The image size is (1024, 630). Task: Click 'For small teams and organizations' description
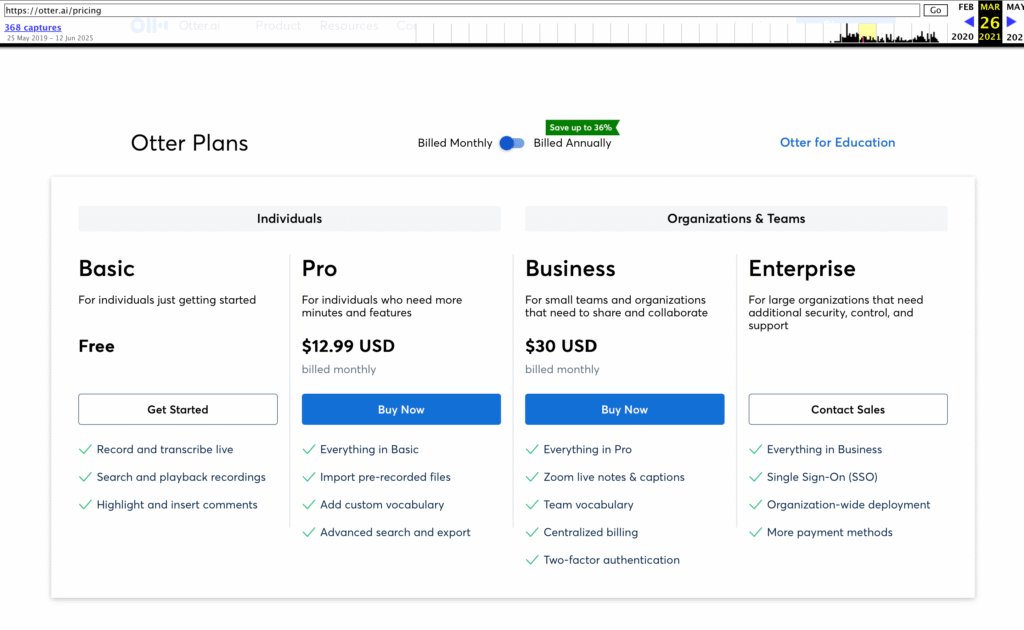616,306
